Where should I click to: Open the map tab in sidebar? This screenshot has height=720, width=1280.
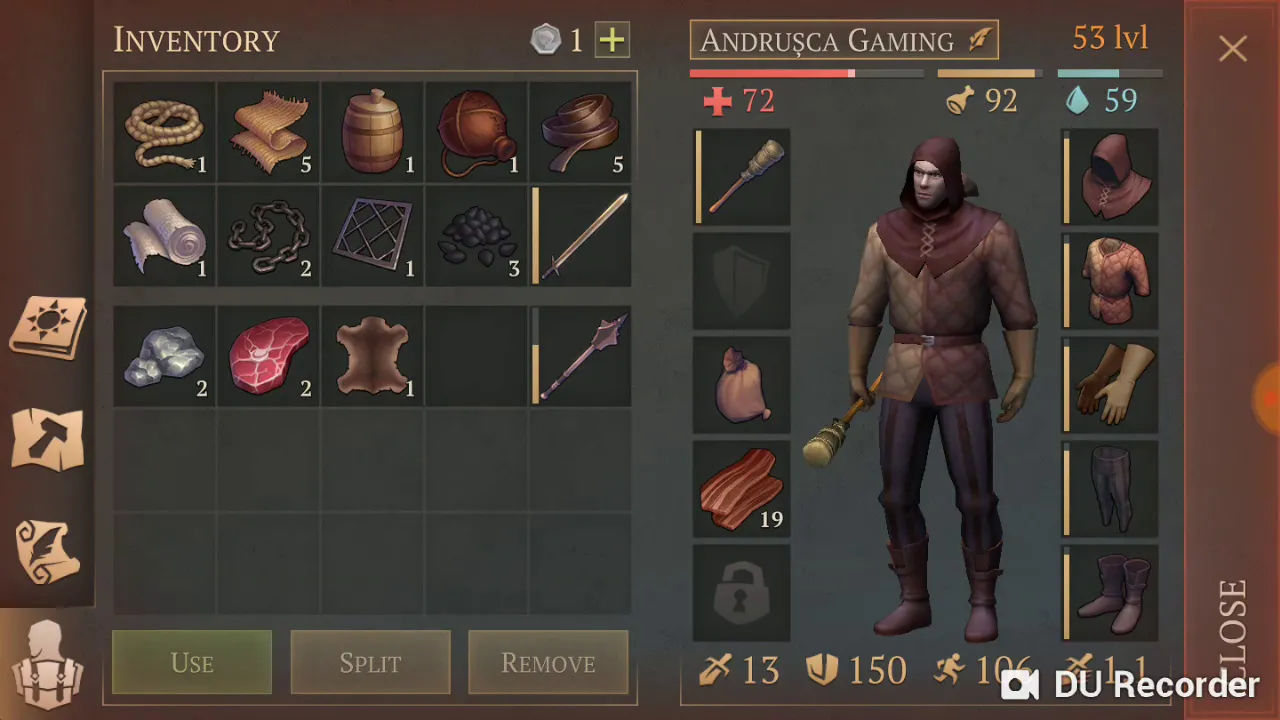coord(47,438)
